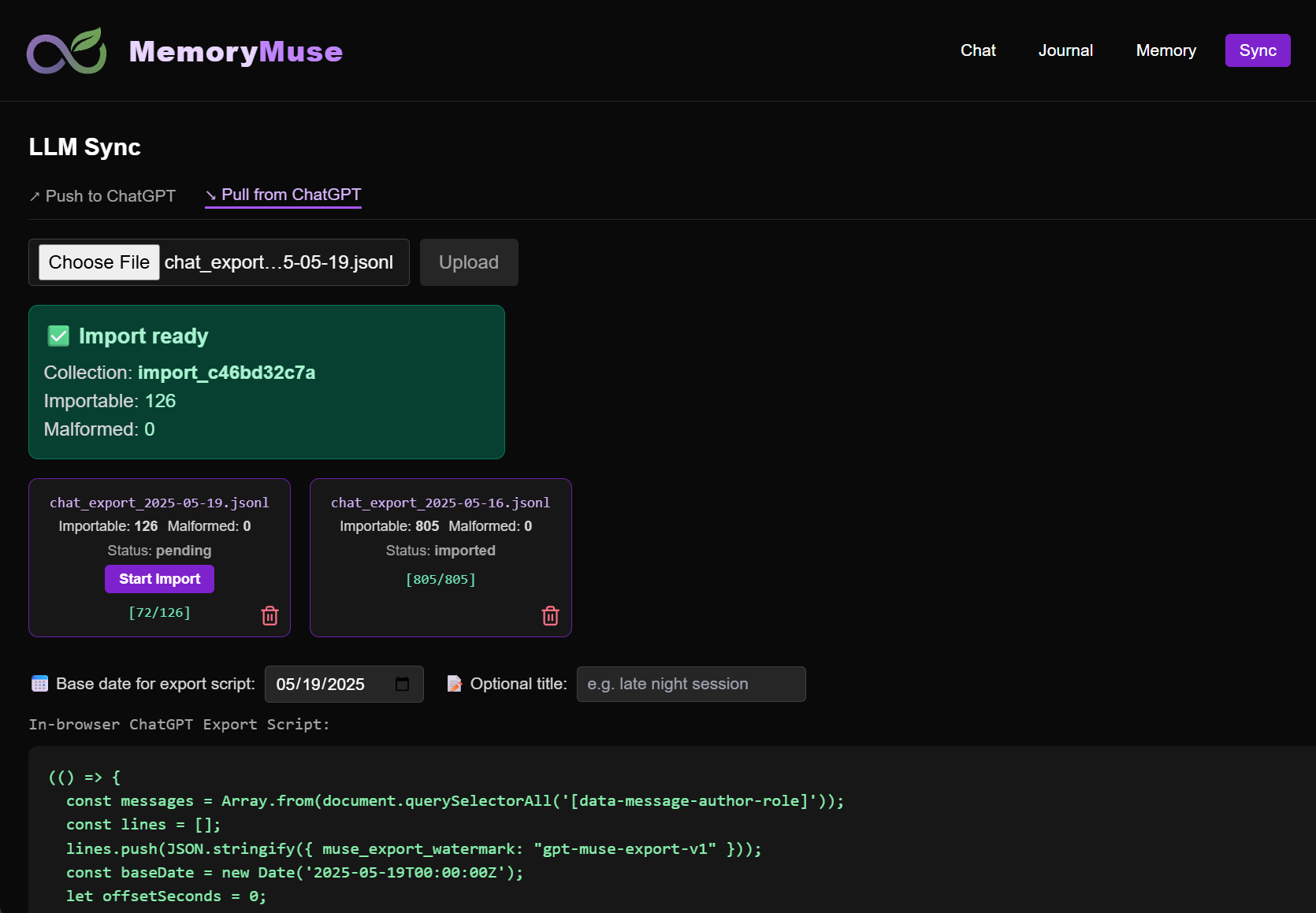The width and height of the screenshot is (1316, 913).
Task: Click the Malformed: 0 line in banner
Action: pyautogui.click(x=99, y=429)
